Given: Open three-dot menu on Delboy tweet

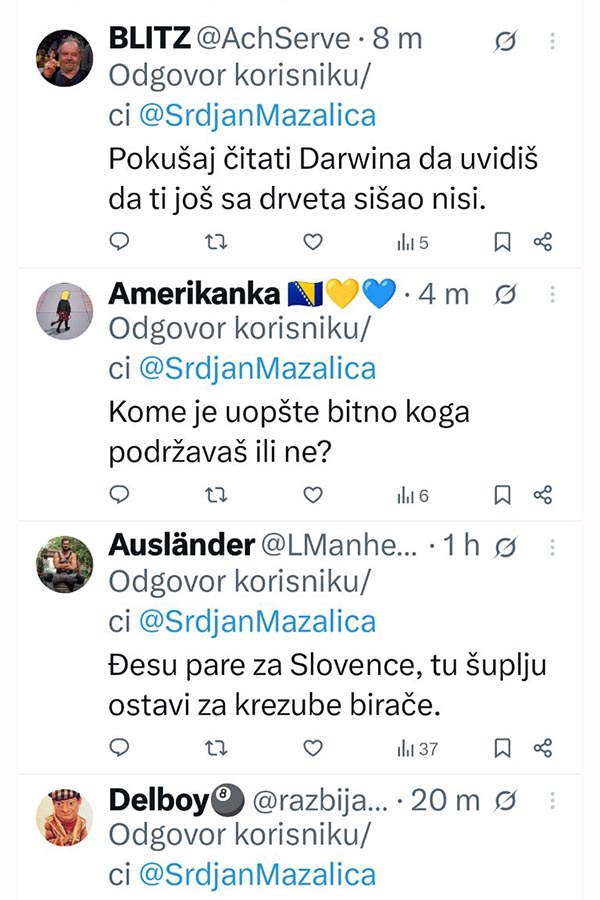Looking at the screenshot, I should point(552,800).
